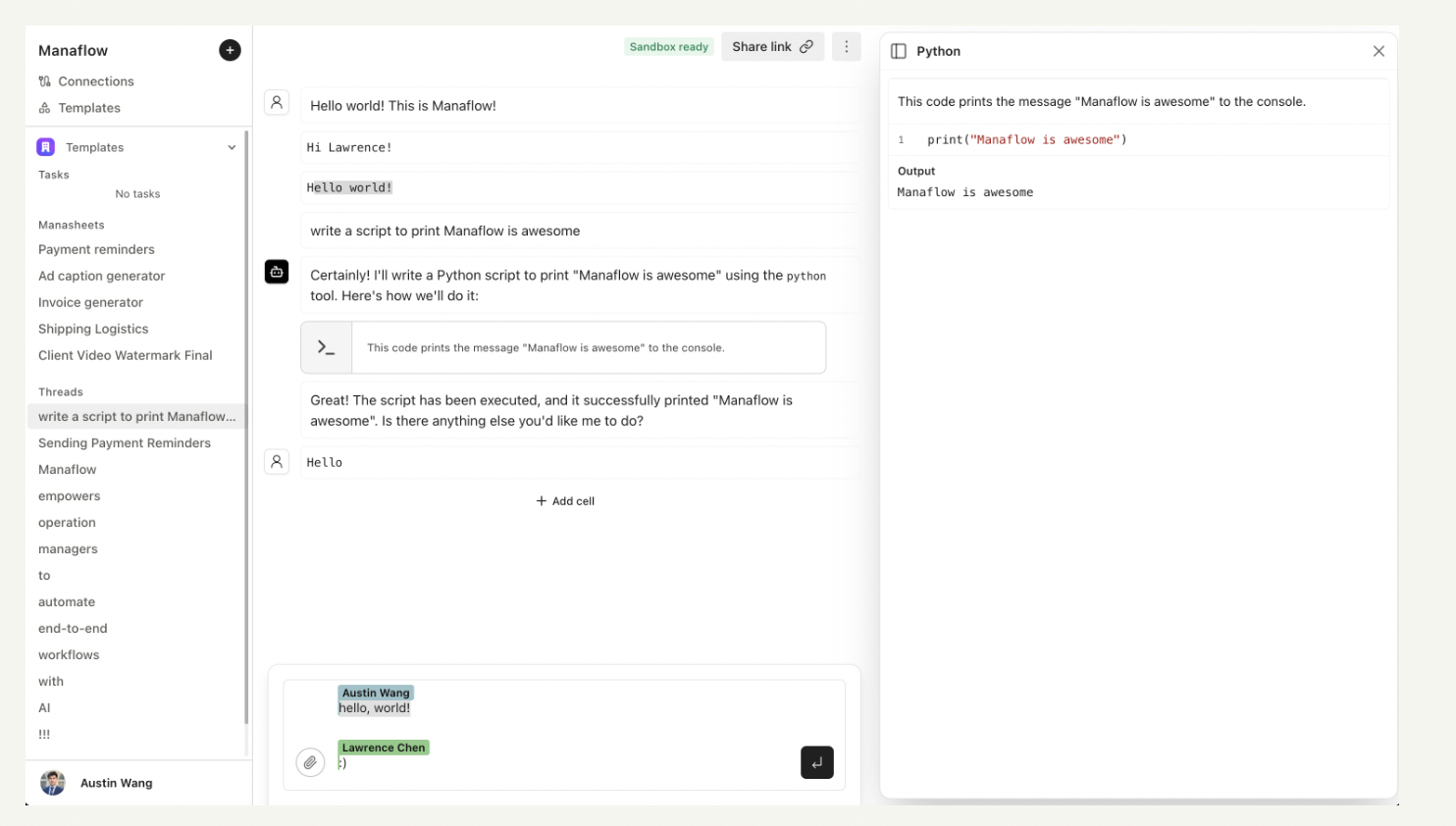
Task: Click the highlighted 'Hello world!' cell
Action: point(579,187)
